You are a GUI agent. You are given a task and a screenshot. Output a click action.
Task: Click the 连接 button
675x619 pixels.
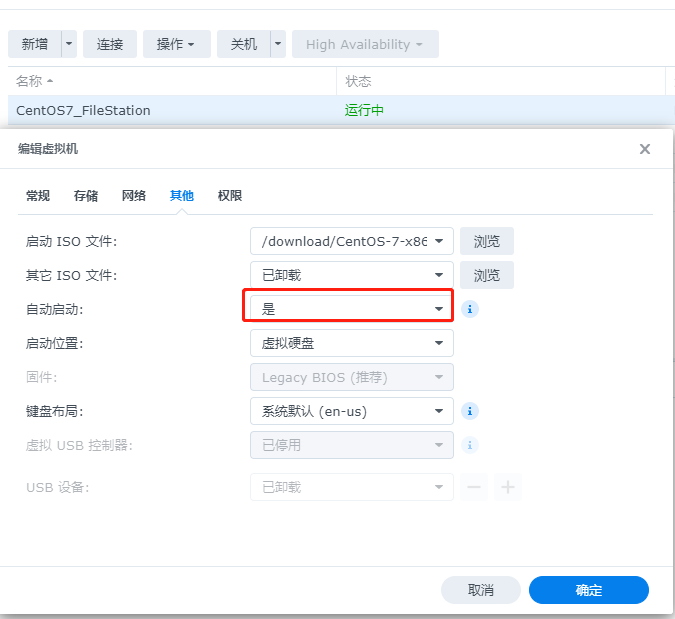pos(110,44)
